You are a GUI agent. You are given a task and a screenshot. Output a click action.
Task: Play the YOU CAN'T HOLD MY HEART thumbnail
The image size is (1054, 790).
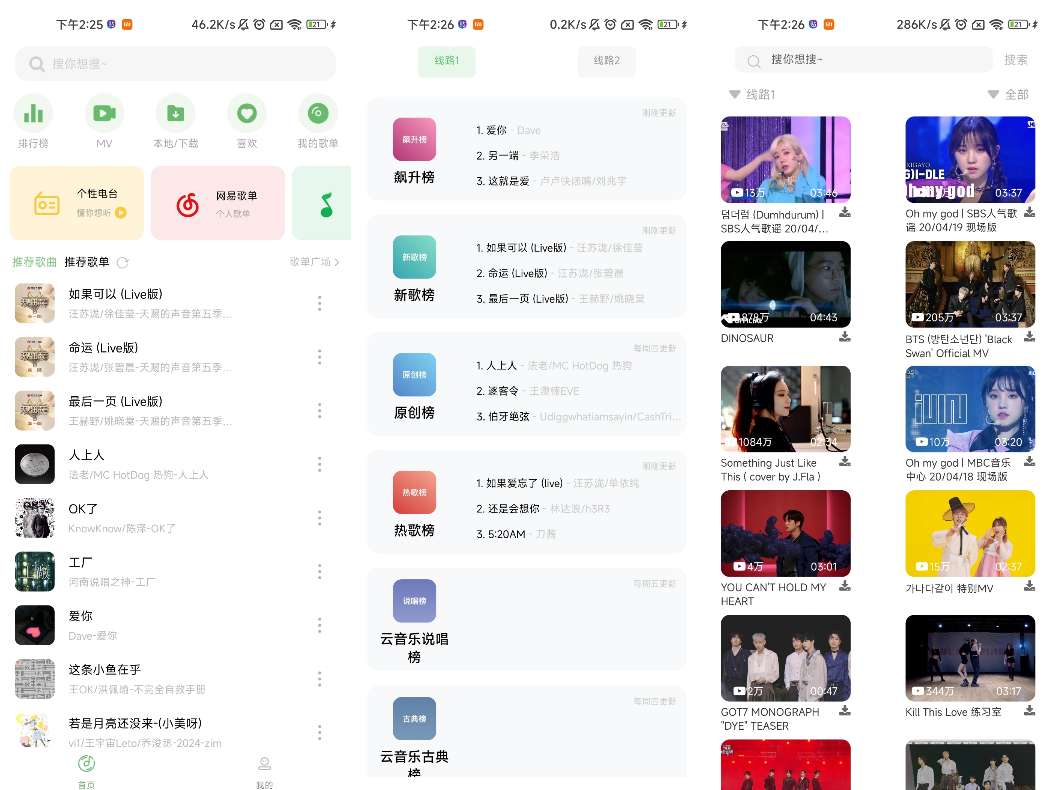click(x=785, y=533)
